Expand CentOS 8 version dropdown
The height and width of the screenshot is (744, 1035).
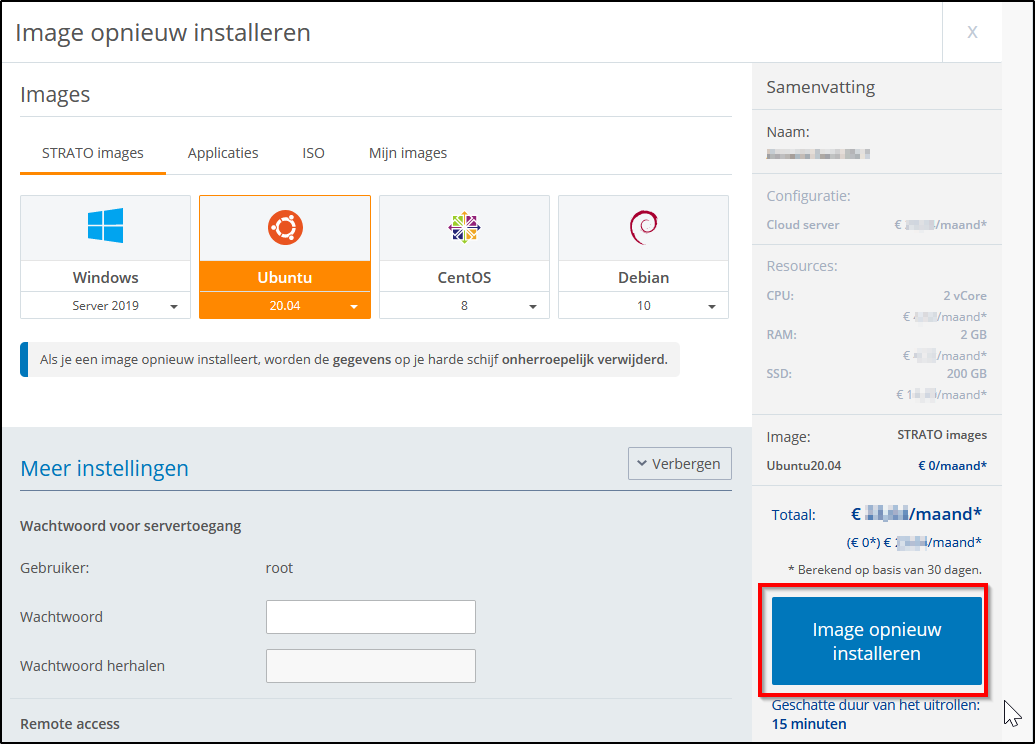click(464, 306)
